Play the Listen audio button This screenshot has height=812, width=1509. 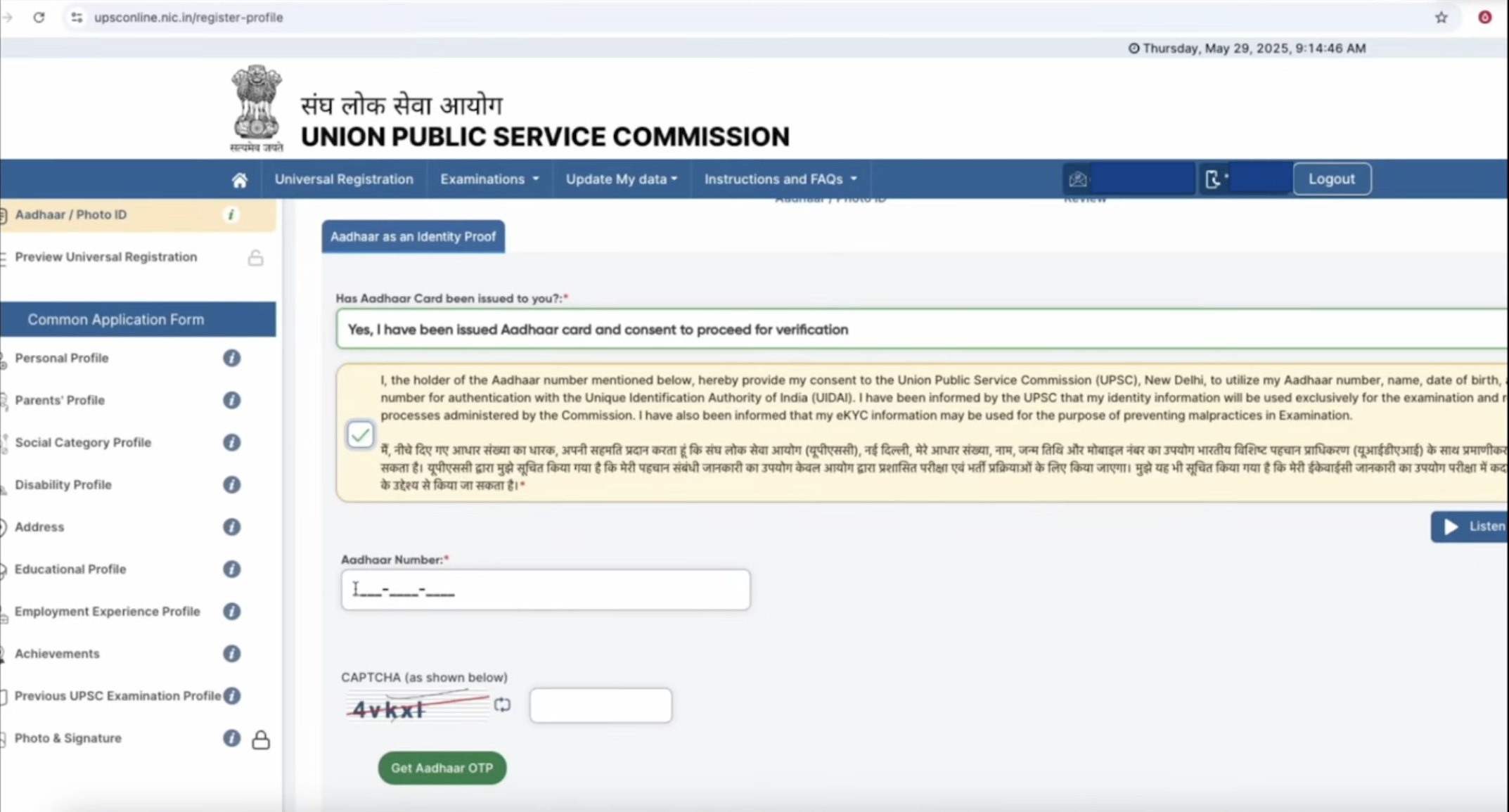[x=1471, y=527]
